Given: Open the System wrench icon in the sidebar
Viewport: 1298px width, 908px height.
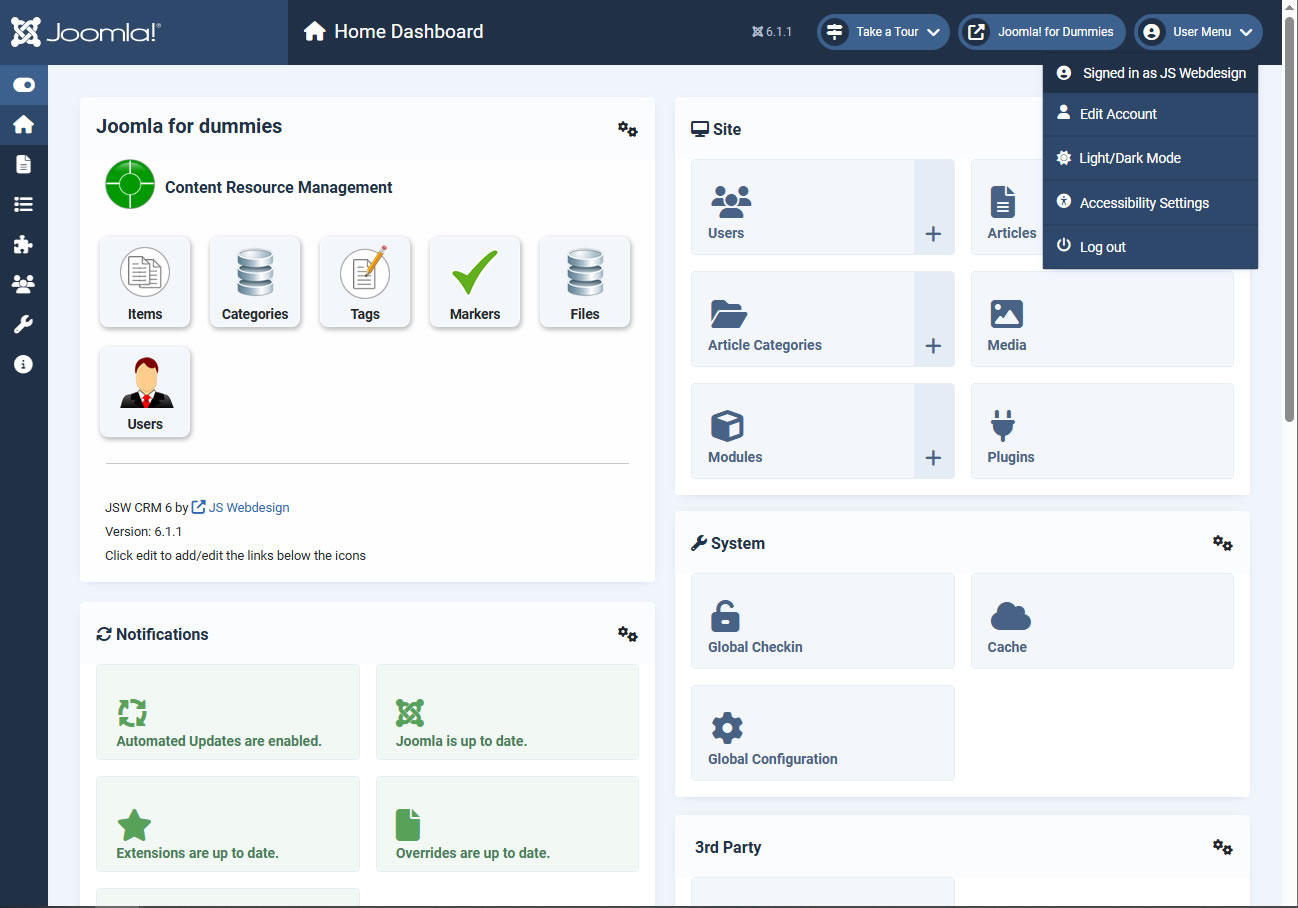Looking at the screenshot, I should 23,325.
